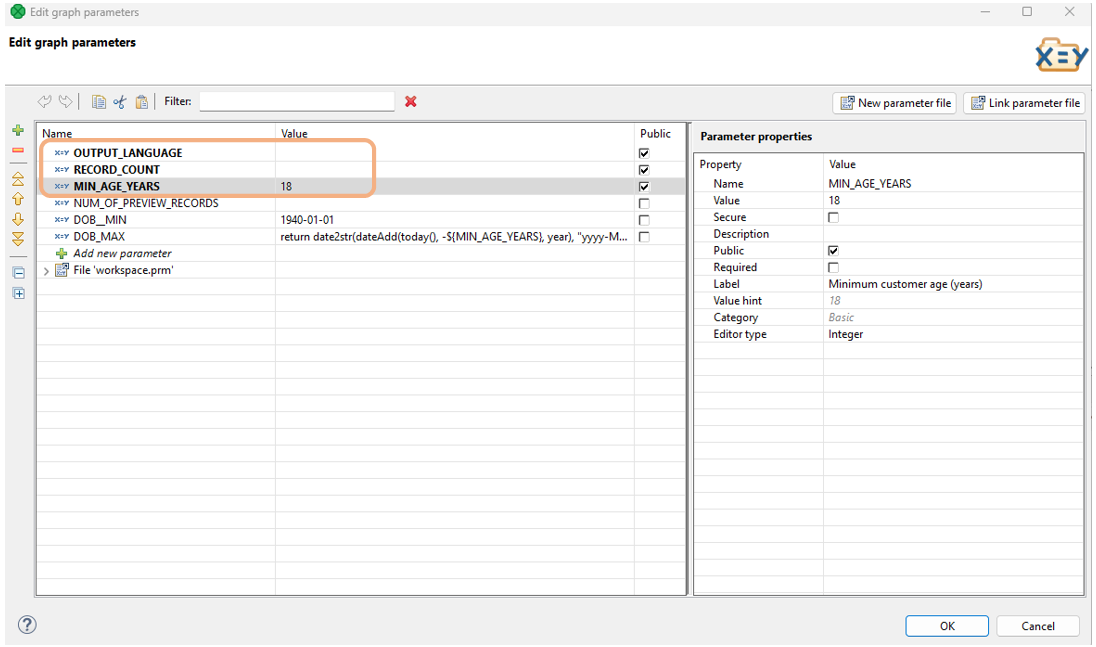Screen dimensions: 1096x647
Task: Move selected parameter down one position
Action: coord(17,219)
